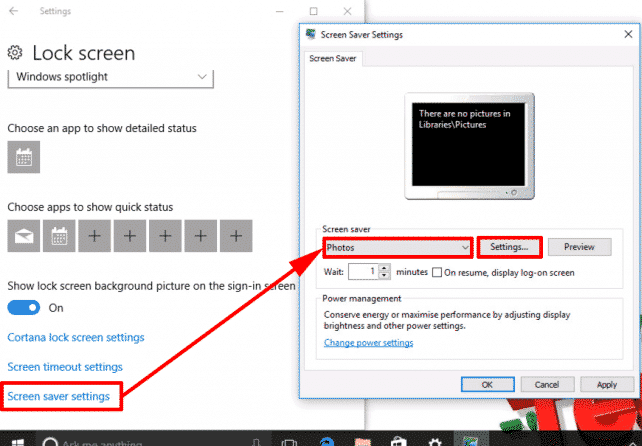Screen dimensions: 642x446
Task: Minimize the Settings window
Action: [x=280, y=11]
